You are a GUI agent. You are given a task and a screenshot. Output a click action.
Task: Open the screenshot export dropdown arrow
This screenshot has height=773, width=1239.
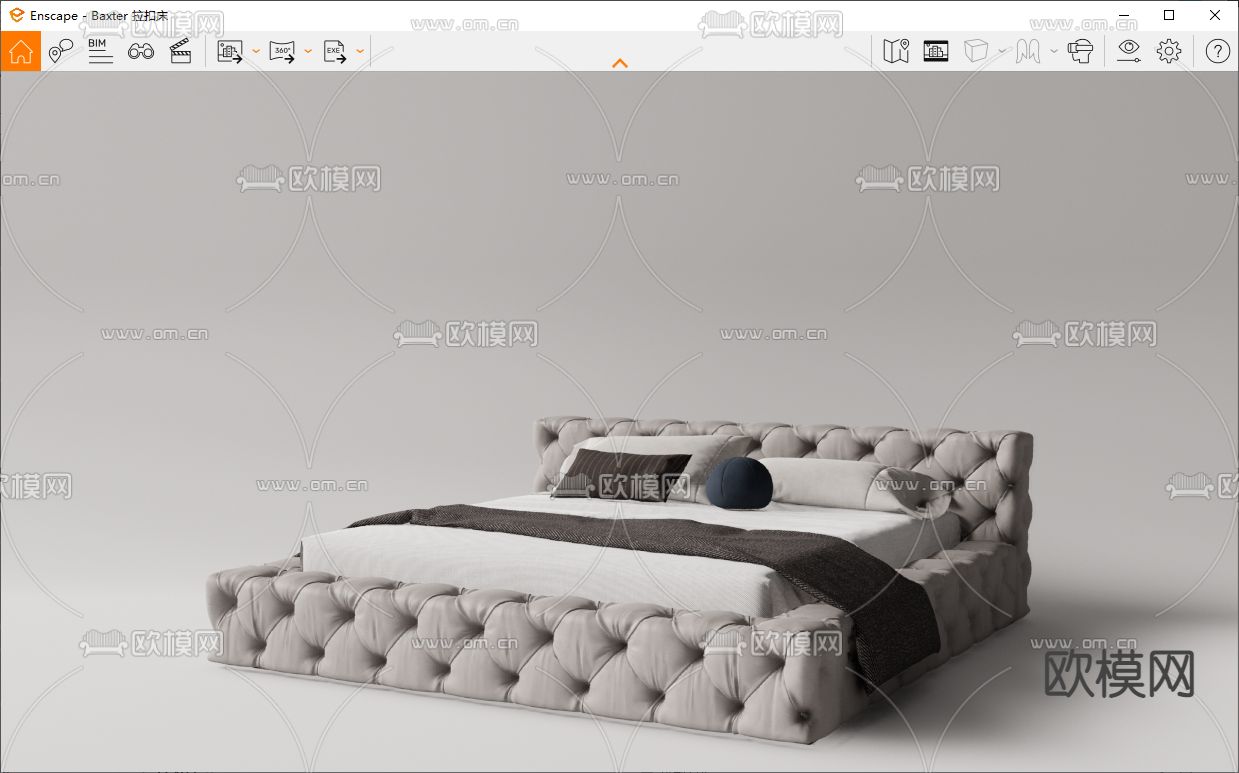[256, 51]
